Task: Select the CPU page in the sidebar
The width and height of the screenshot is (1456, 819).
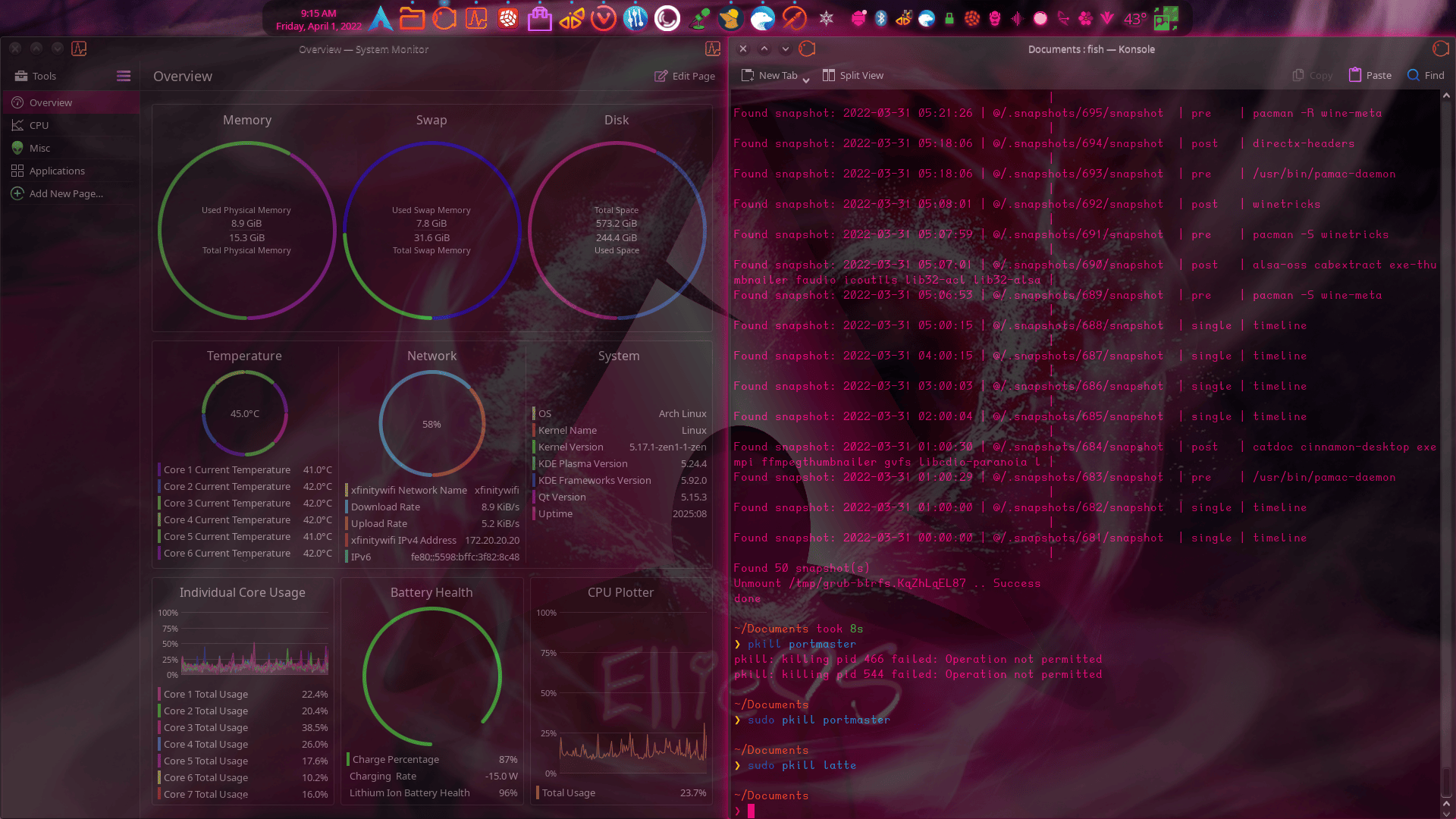Action: tap(39, 125)
